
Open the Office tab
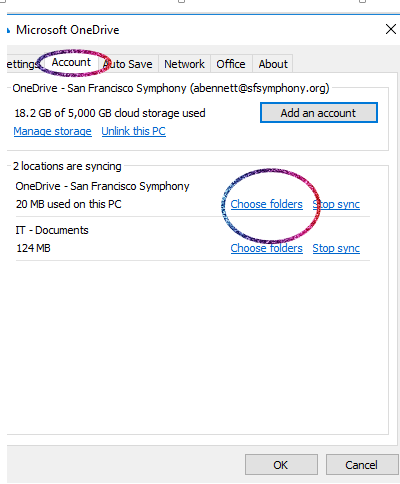tap(231, 64)
